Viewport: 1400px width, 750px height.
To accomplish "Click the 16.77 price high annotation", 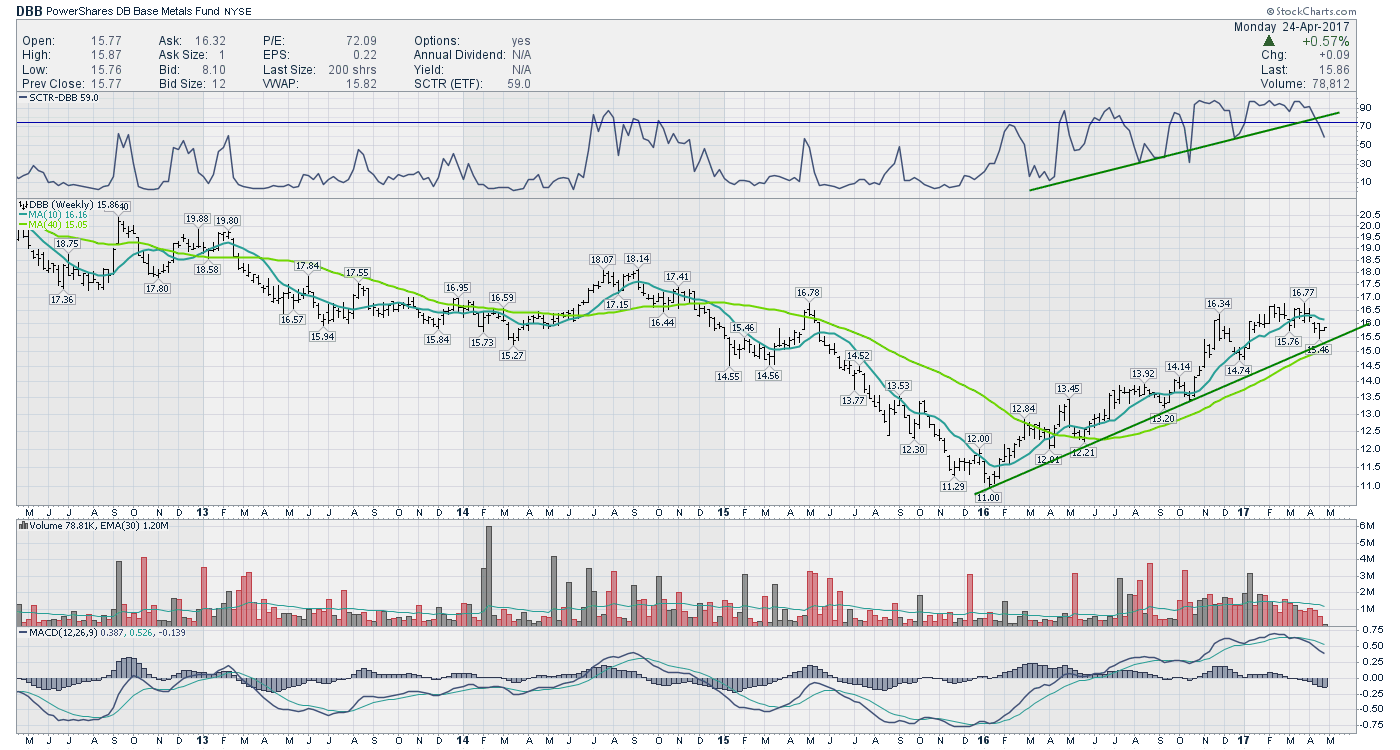I will click(x=1302, y=293).
